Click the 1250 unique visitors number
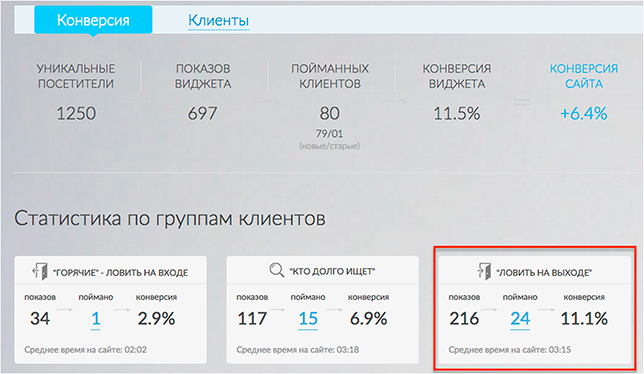The image size is (644, 374). click(76, 114)
